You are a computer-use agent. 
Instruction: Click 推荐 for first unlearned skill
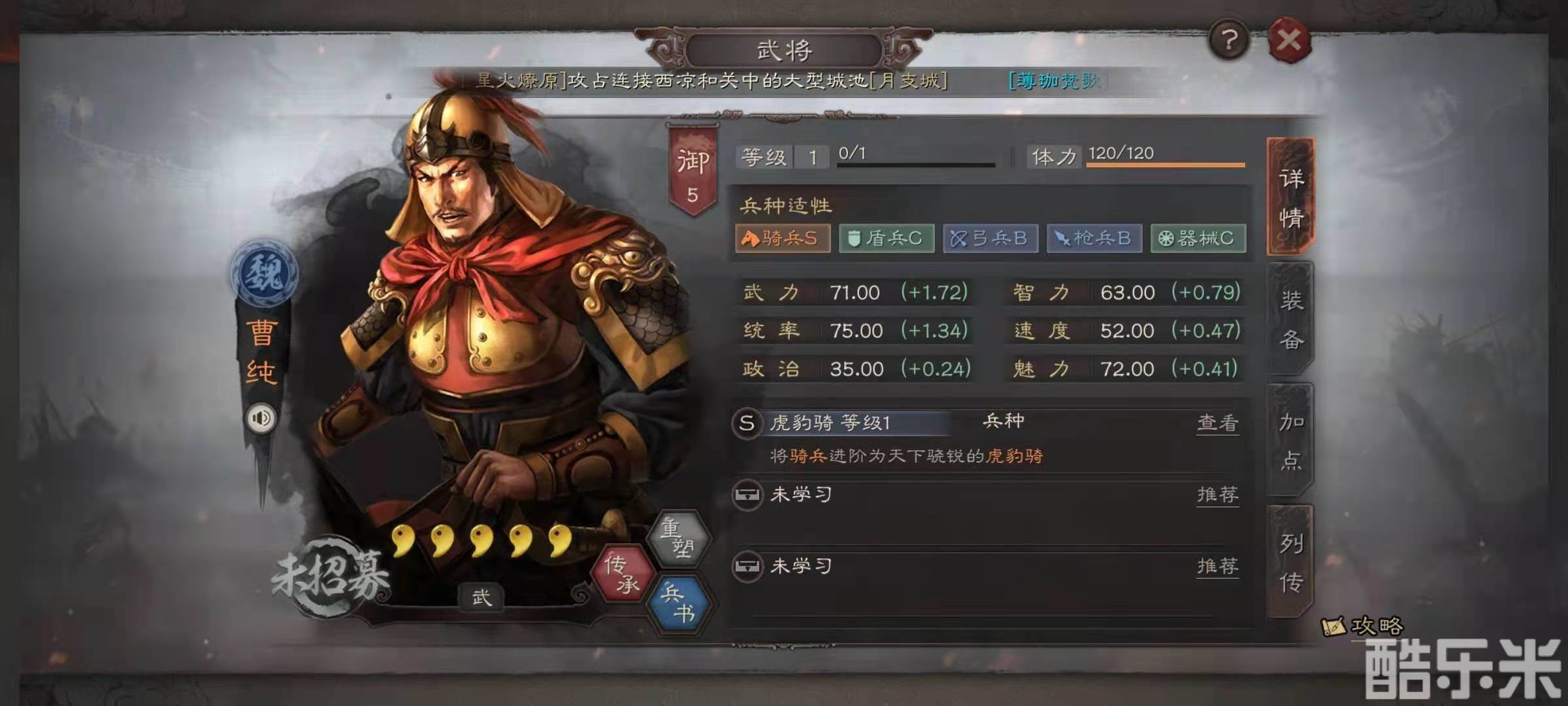[x=1218, y=495]
